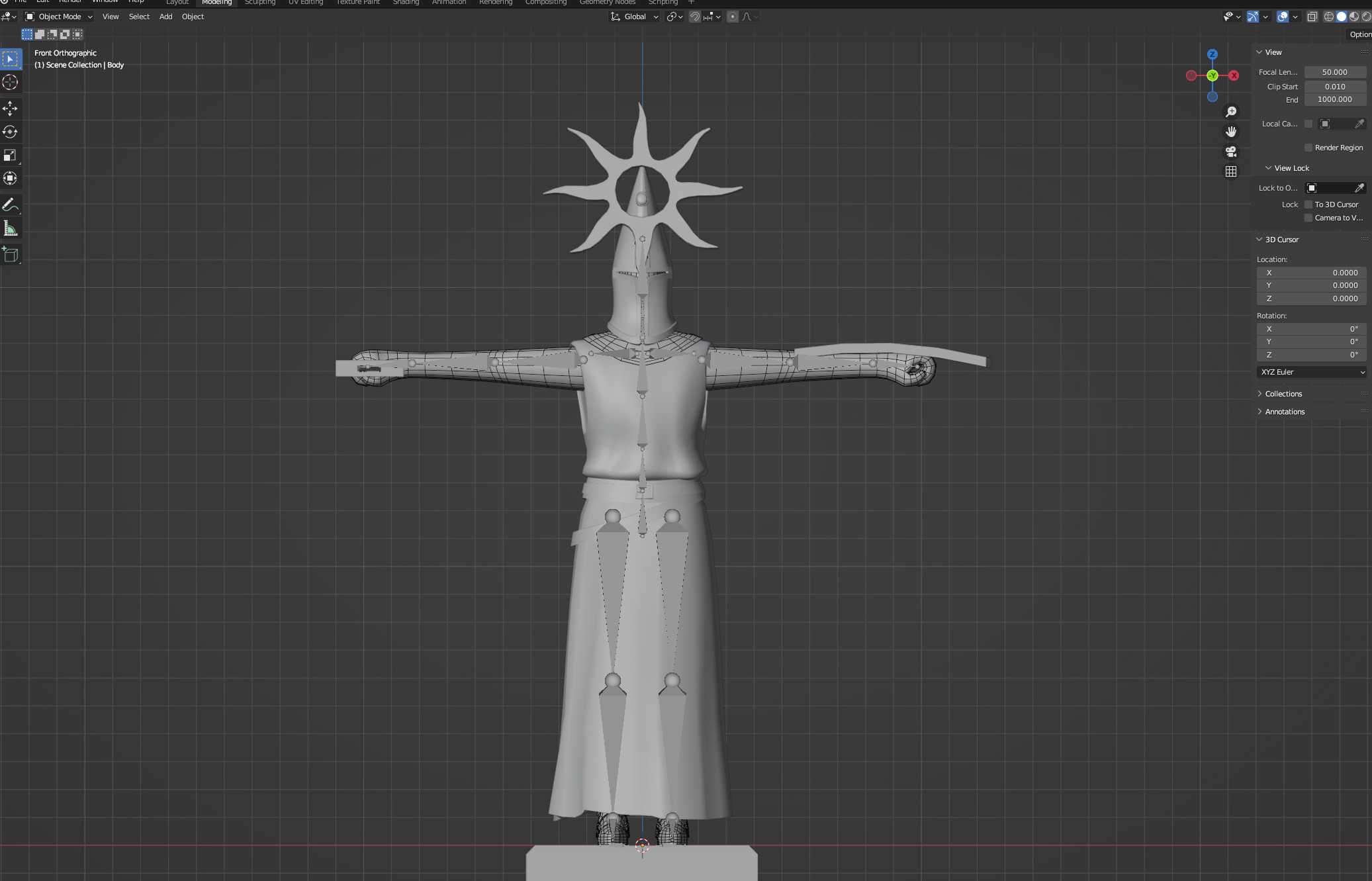Image resolution: width=1372 pixels, height=881 pixels.
Task: Switch to orthographic/perspective grid icon
Action: 1231,171
